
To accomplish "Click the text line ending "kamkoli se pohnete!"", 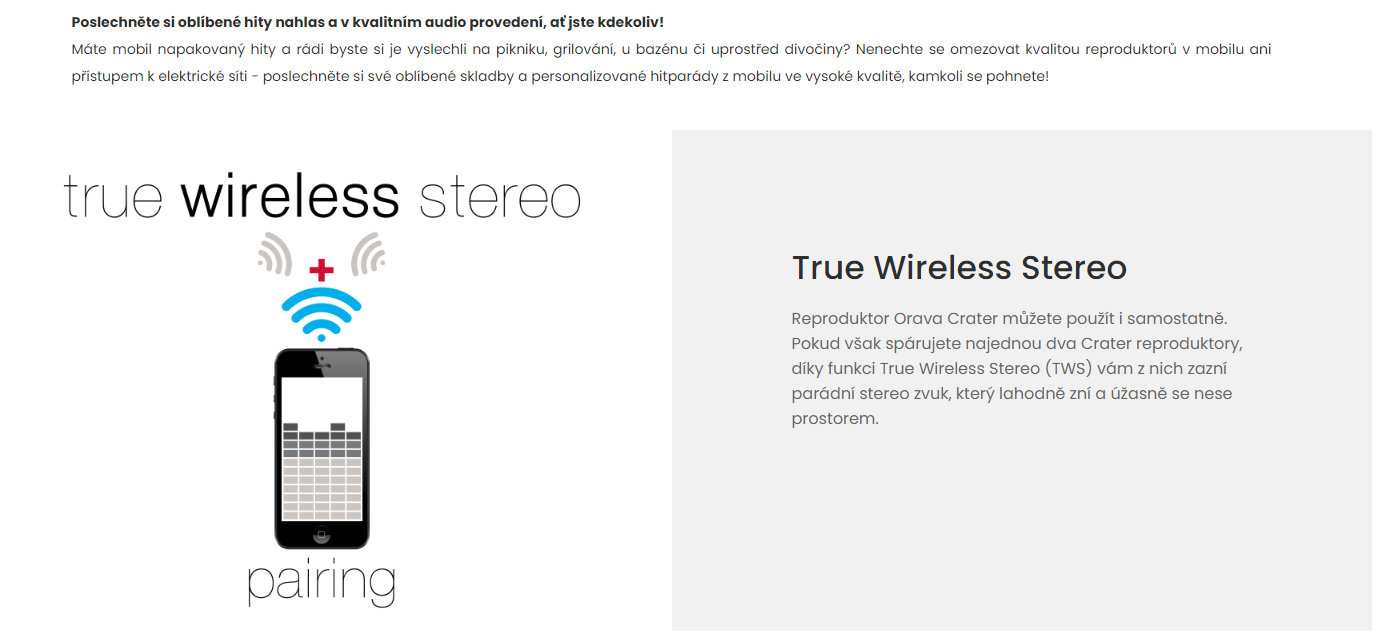I will point(560,76).
